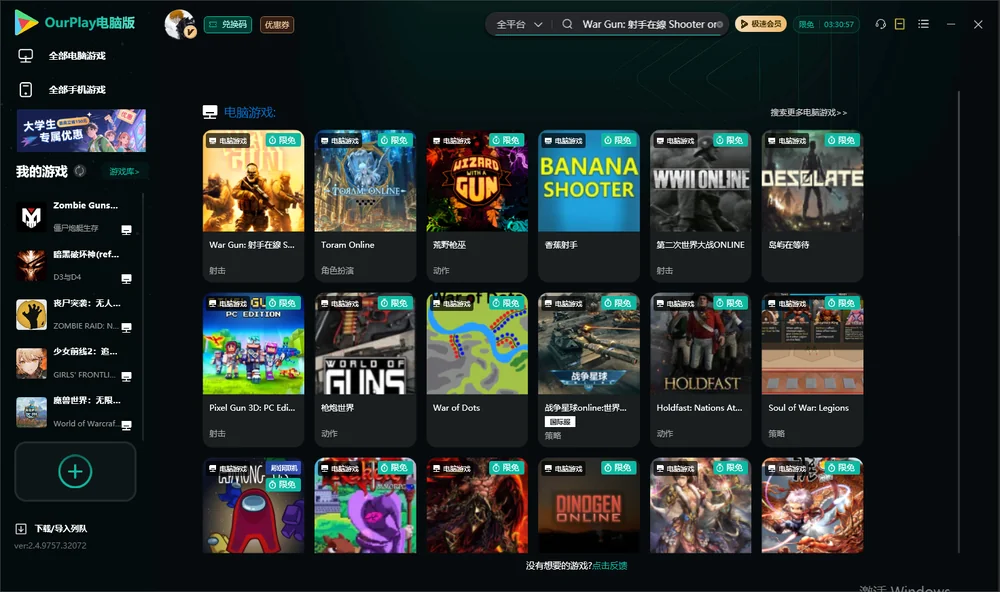Click the 少女前线2 game icon in sidebar
This screenshot has height=592, width=1000.
31,363
